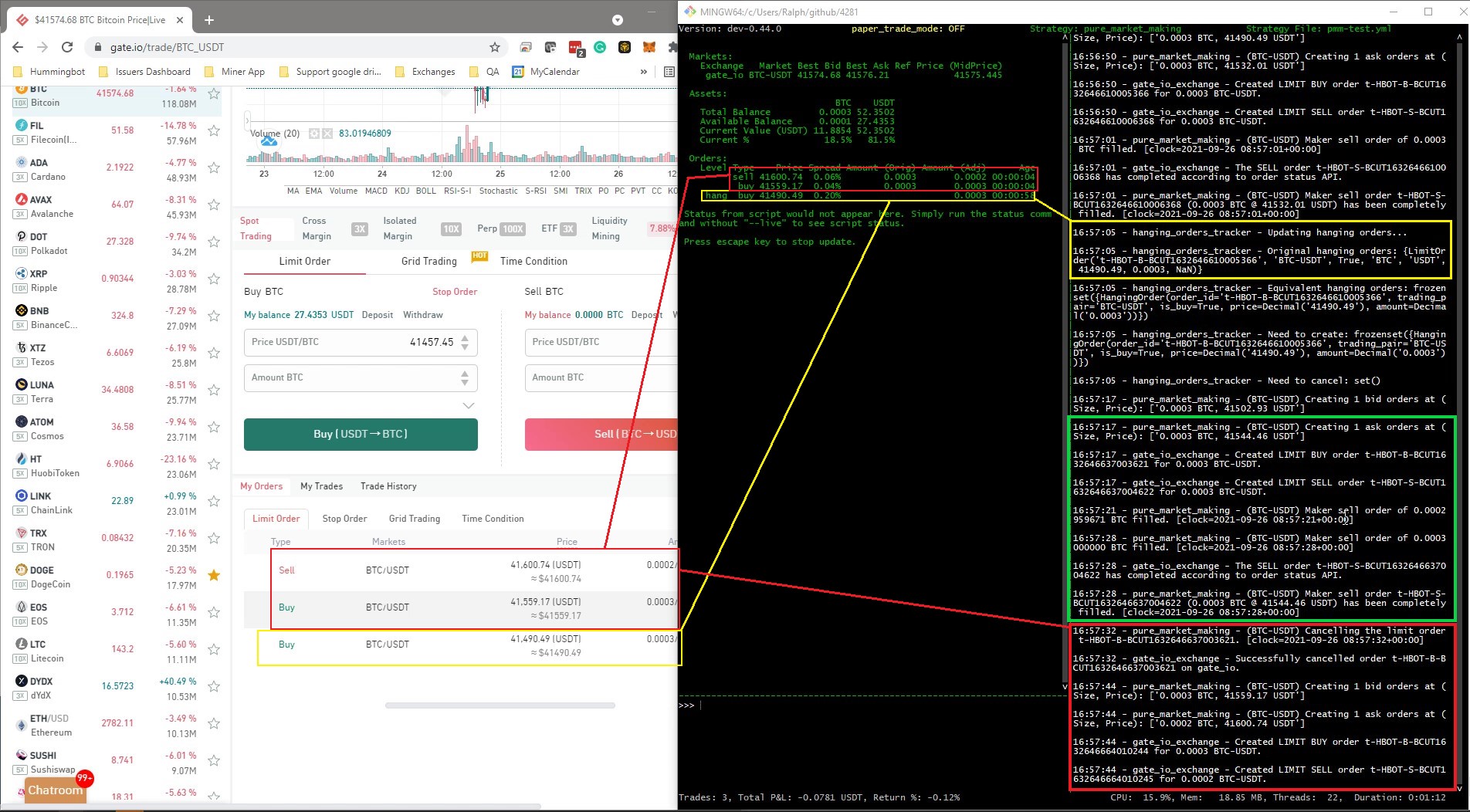
Task: Click the Buy (USDT→BTC) button
Action: [x=360, y=434]
